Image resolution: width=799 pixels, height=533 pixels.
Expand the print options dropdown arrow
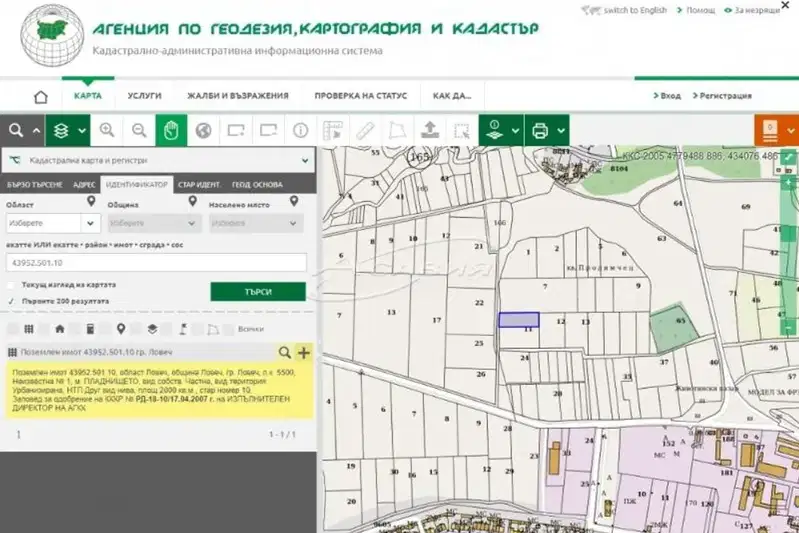[561, 131]
